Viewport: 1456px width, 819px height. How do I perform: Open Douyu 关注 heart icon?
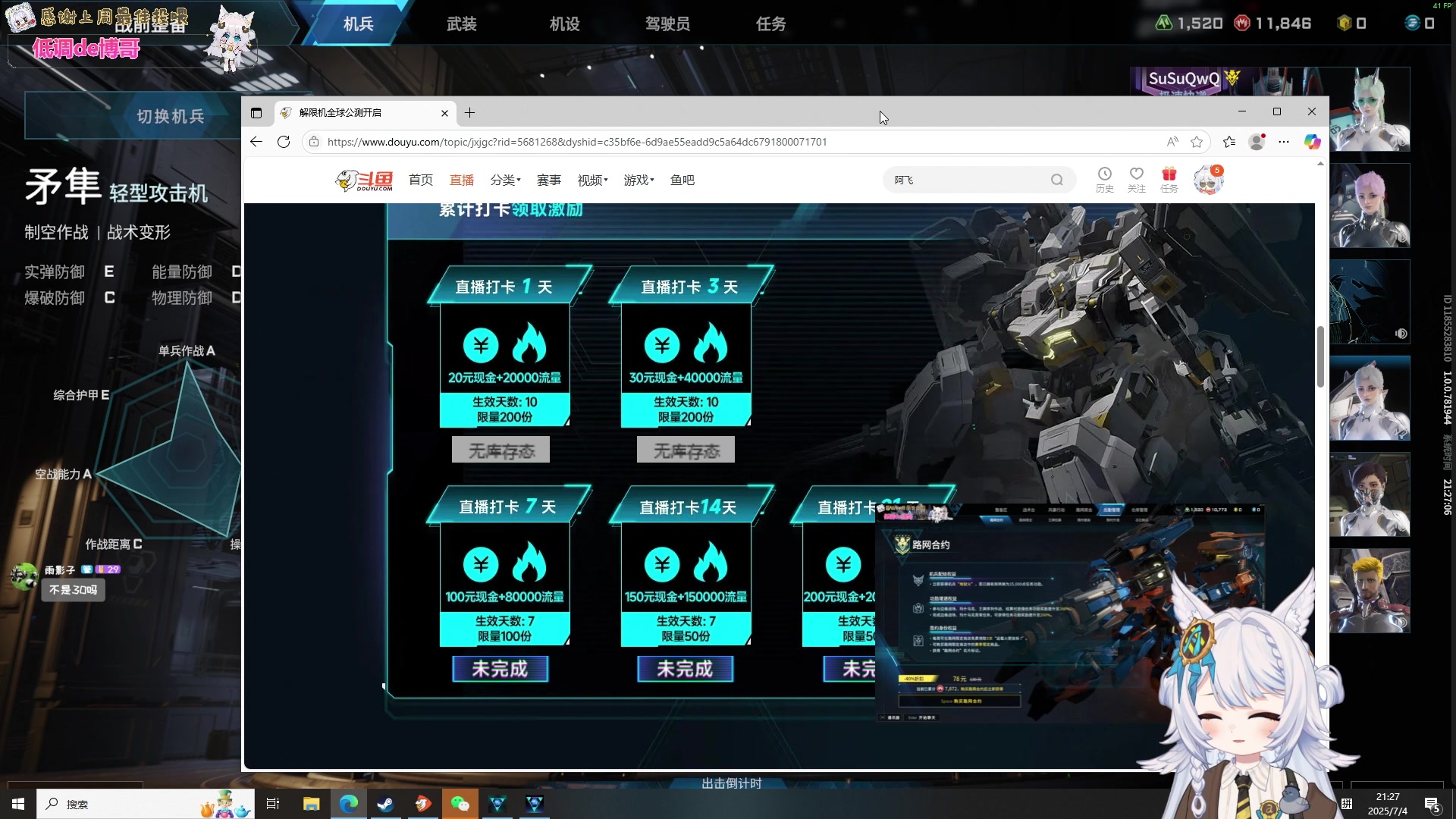pyautogui.click(x=1137, y=180)
